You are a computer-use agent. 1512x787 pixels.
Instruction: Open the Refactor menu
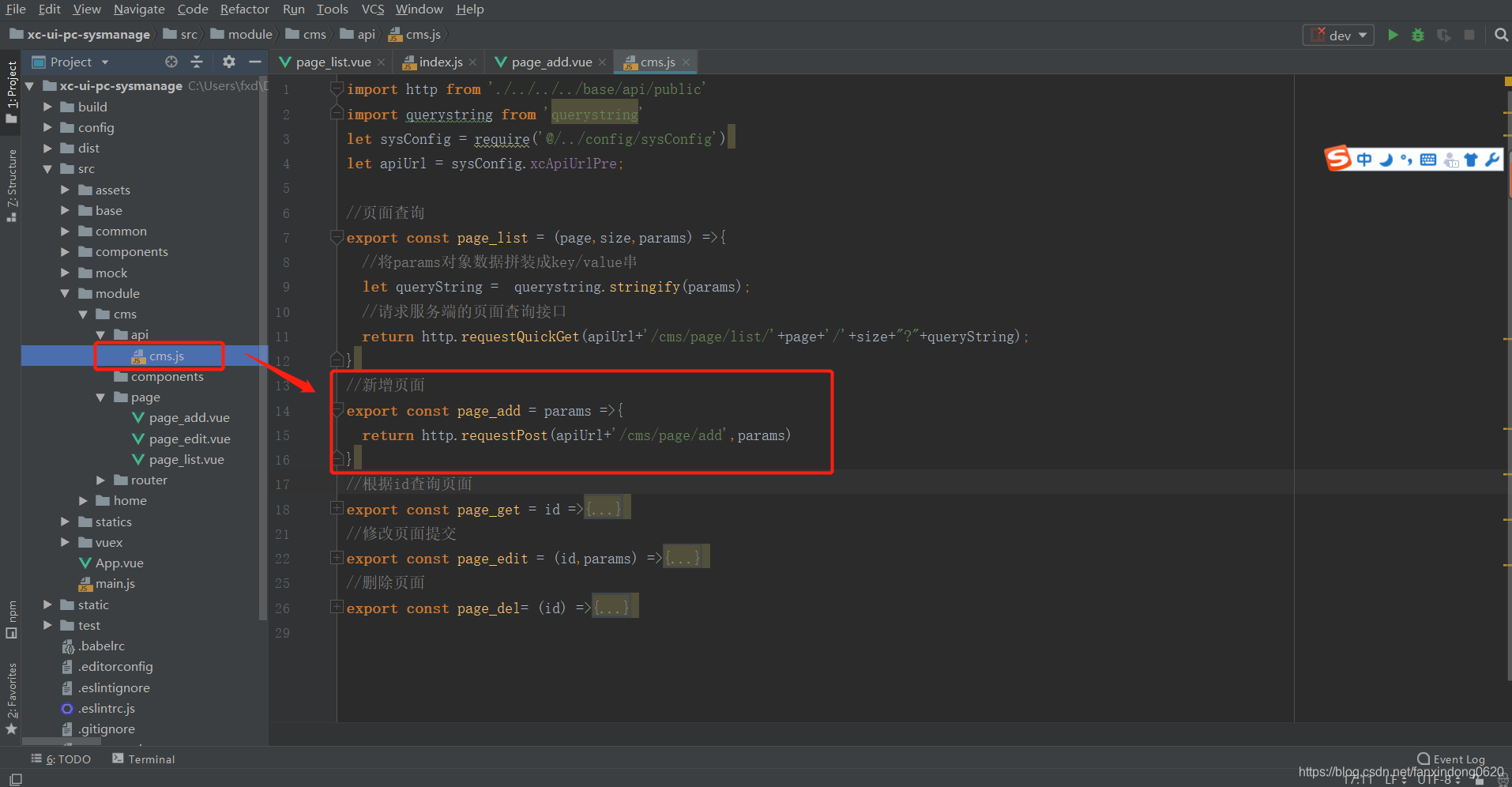244,9
